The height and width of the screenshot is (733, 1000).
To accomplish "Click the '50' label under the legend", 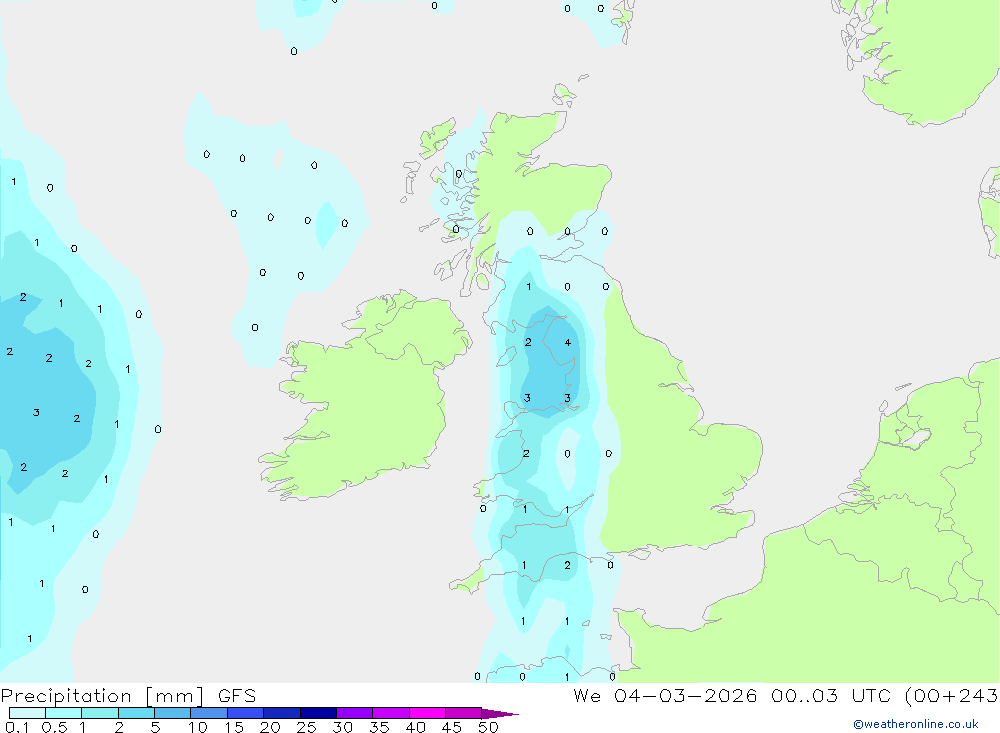I will pyautogui.click(x=488, y=727).
